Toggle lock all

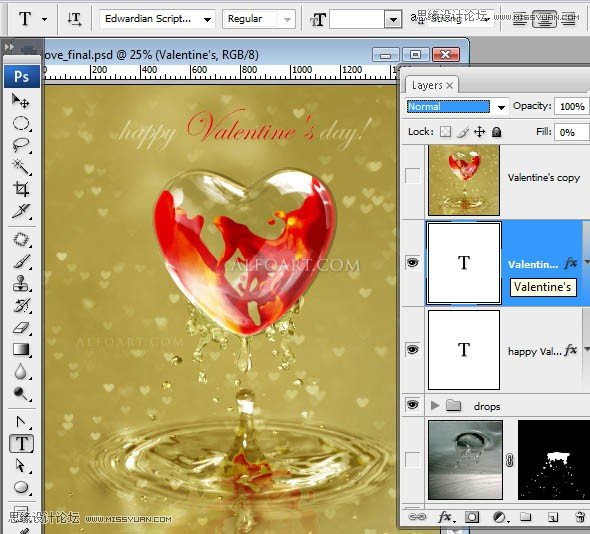497,132
